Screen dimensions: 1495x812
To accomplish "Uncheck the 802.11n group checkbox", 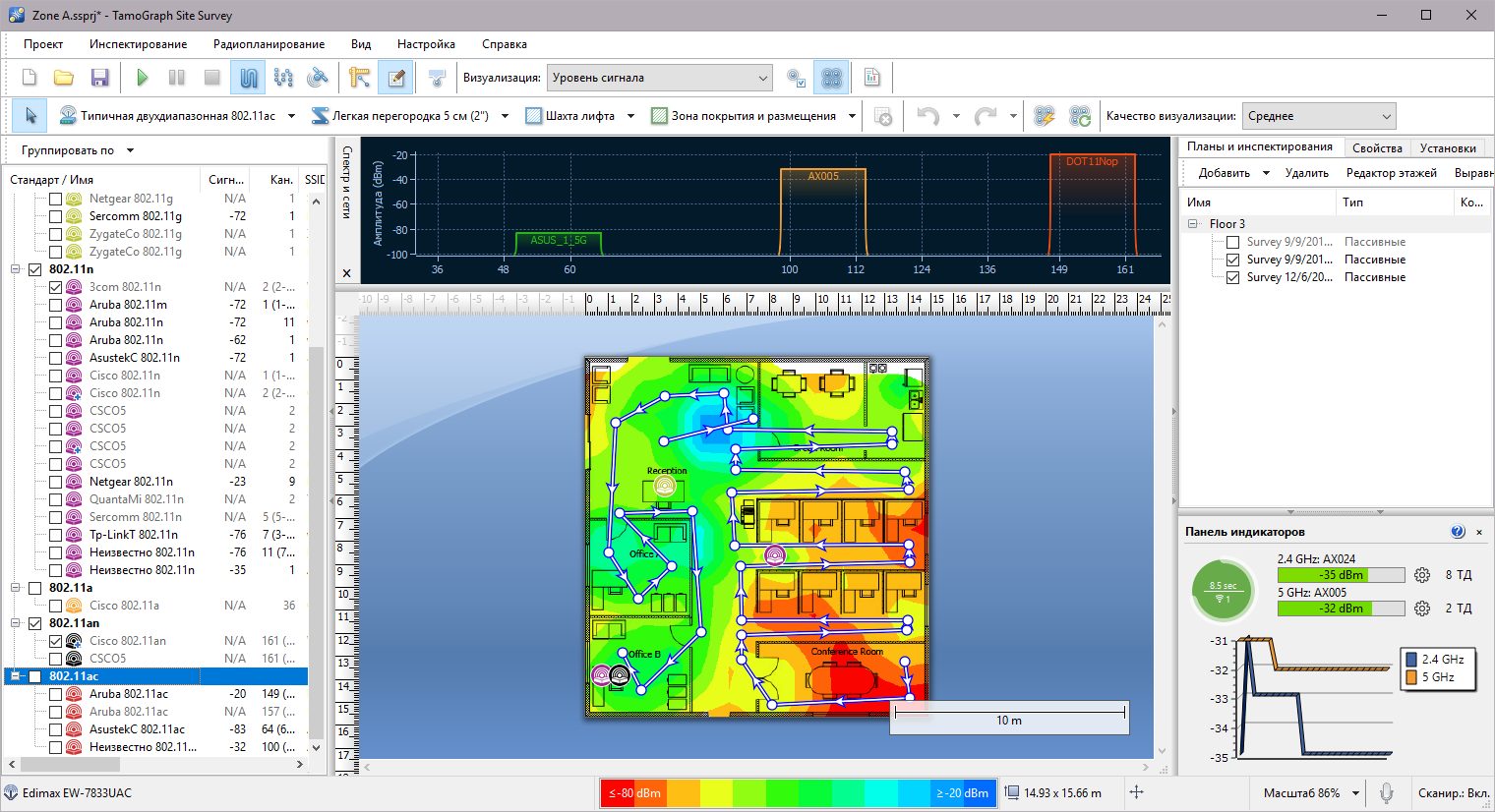I will 35,269.
